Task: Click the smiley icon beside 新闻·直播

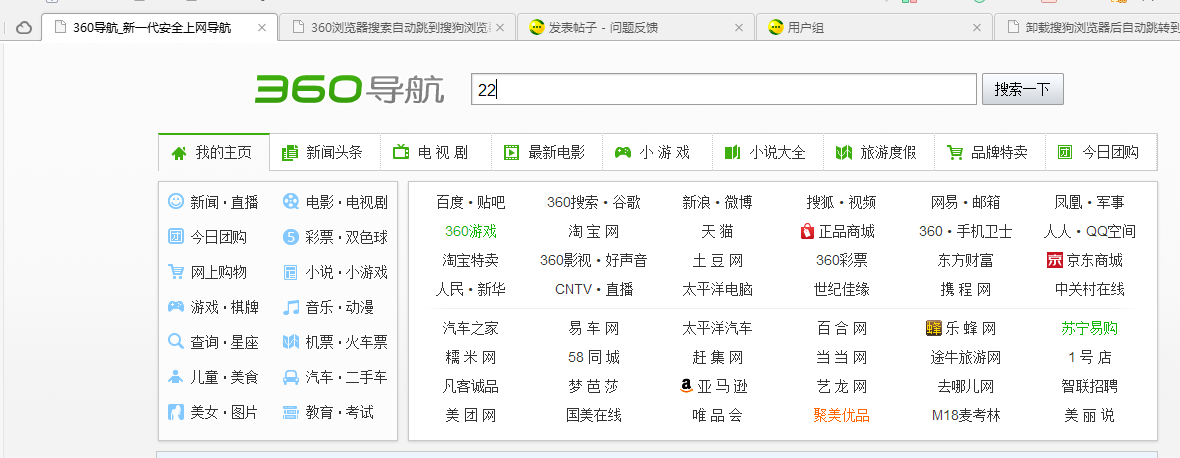Action: [x=175, y=202]
